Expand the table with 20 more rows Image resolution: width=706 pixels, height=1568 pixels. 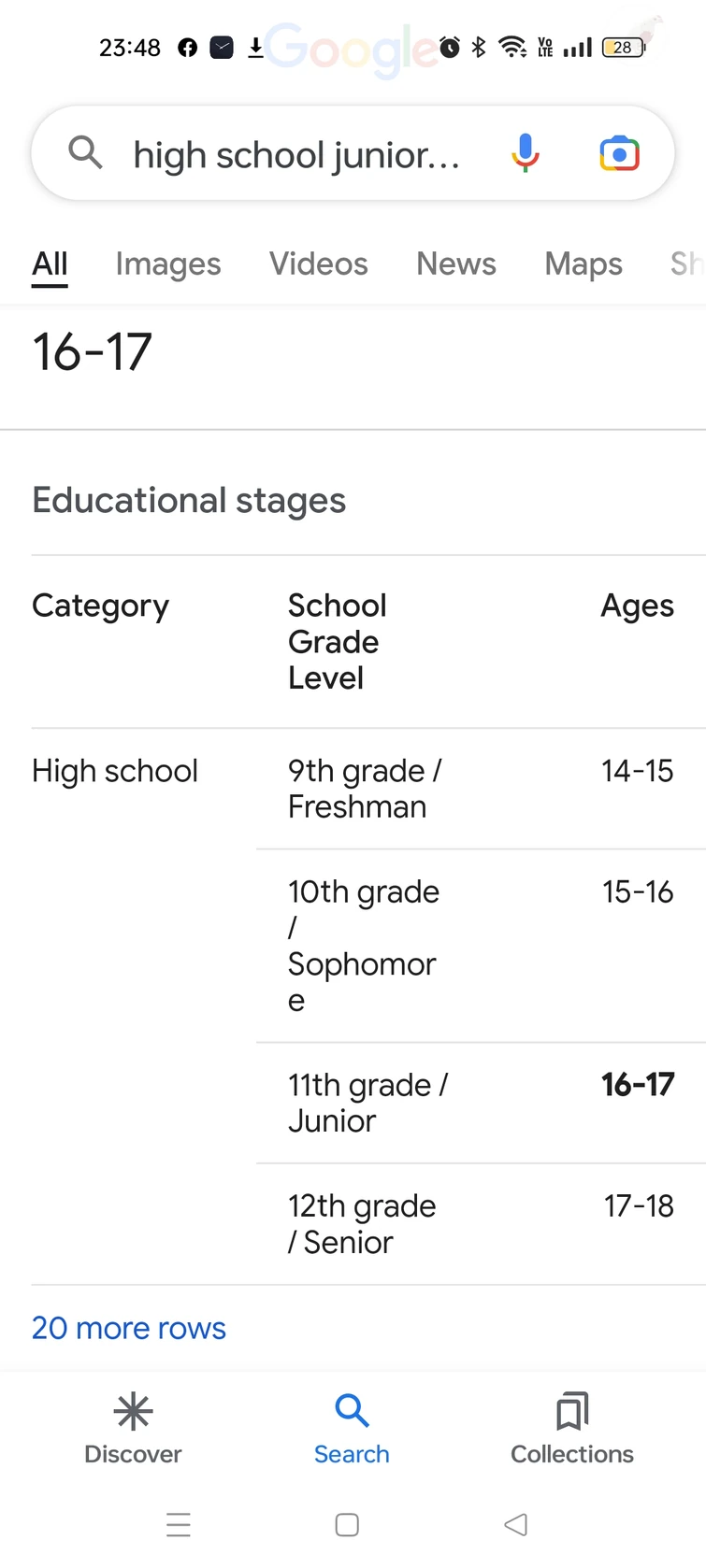[129, 1328]
